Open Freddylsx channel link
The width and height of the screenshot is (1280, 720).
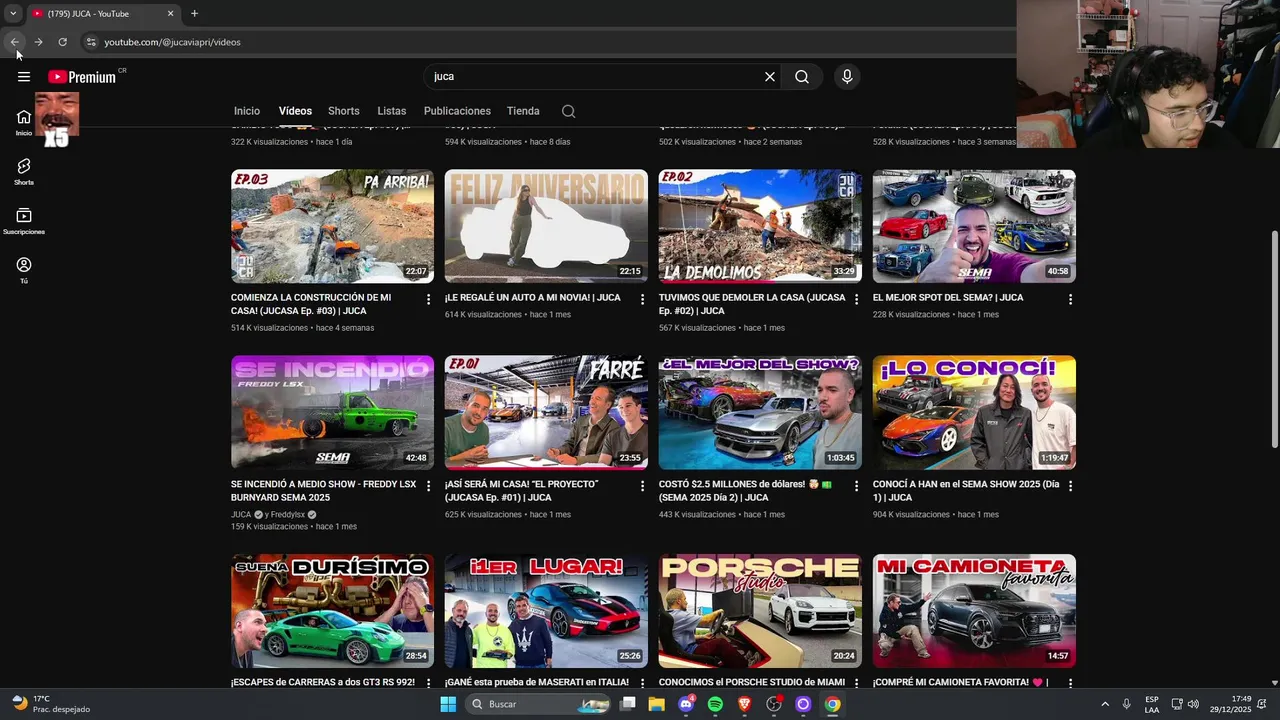[288, 515]
